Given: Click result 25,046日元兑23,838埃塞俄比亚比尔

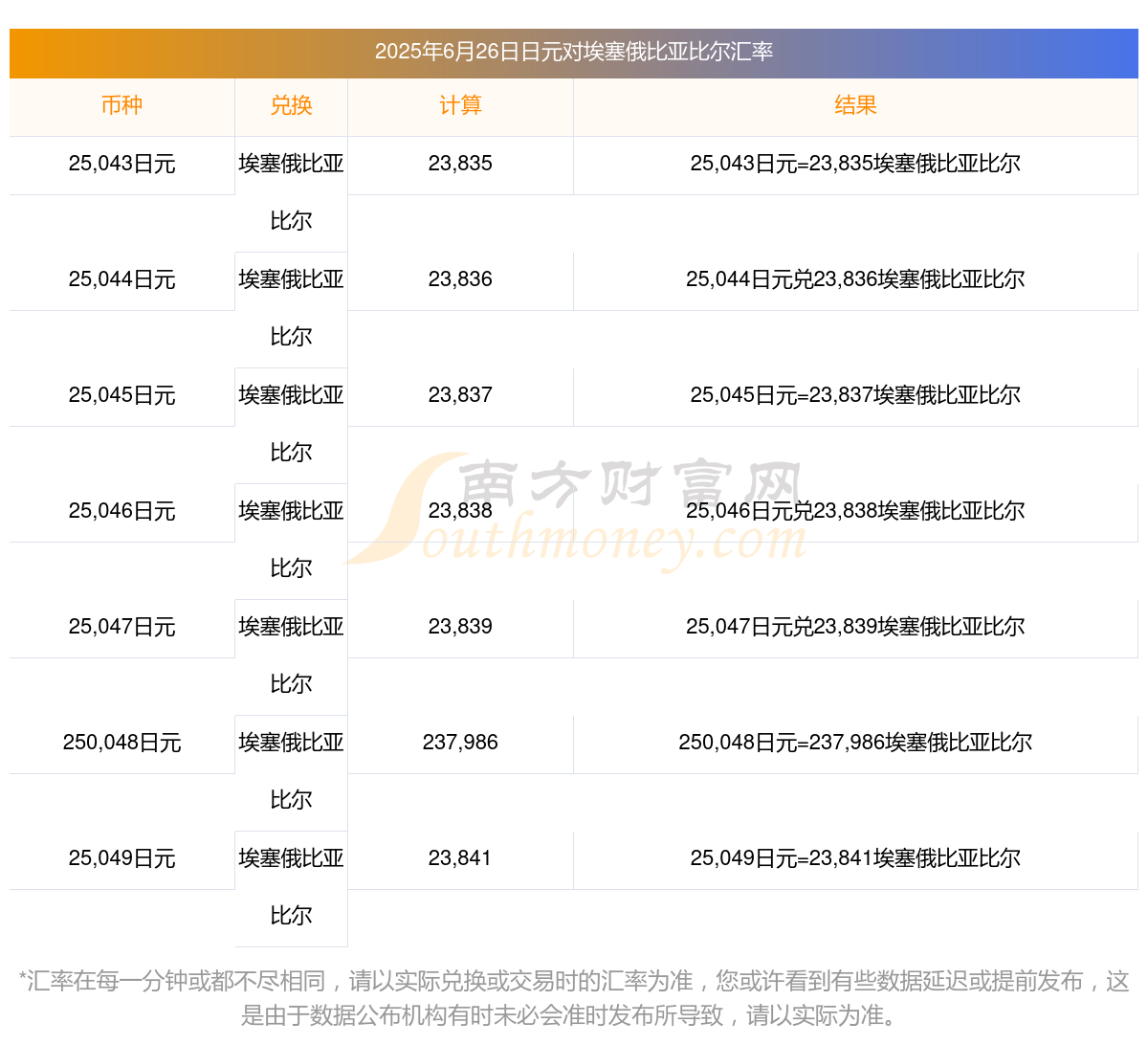Looking at the screenshot, I should [x=855, y=511].
